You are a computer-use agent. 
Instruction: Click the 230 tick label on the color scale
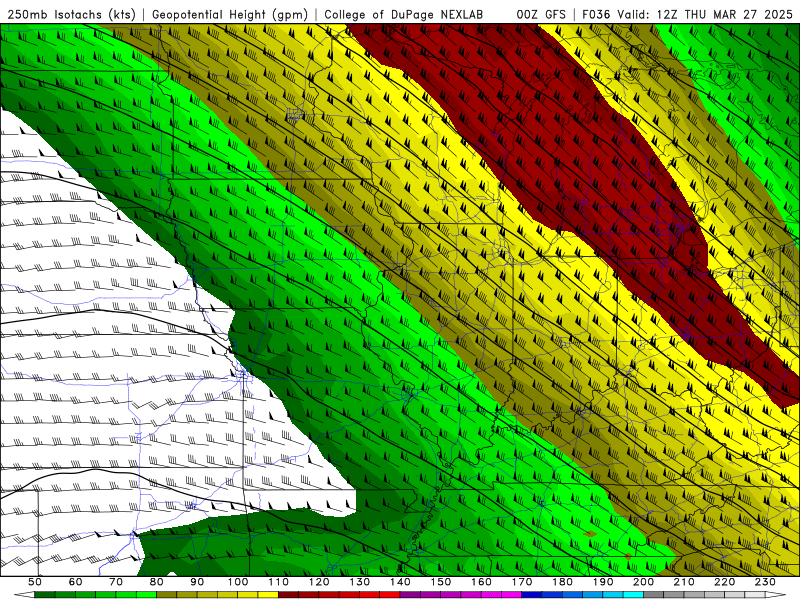tap(765, 582)
